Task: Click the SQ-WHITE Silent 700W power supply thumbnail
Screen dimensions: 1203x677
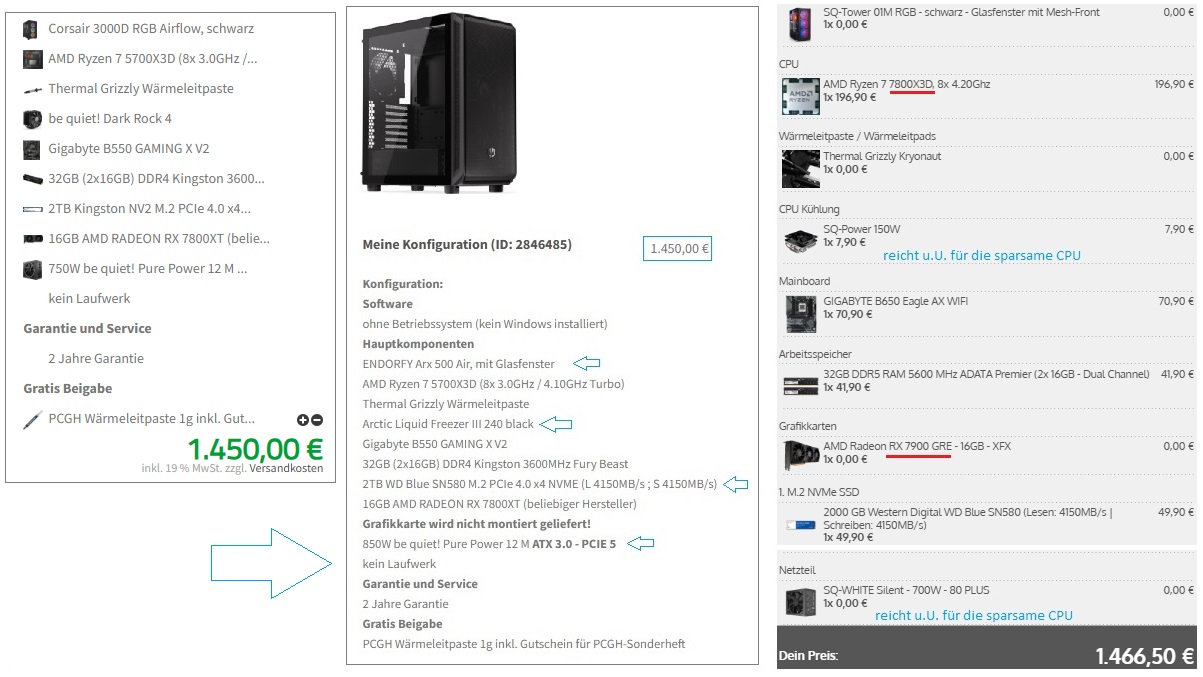Action: pyautogui.click(x=800, y=601)
